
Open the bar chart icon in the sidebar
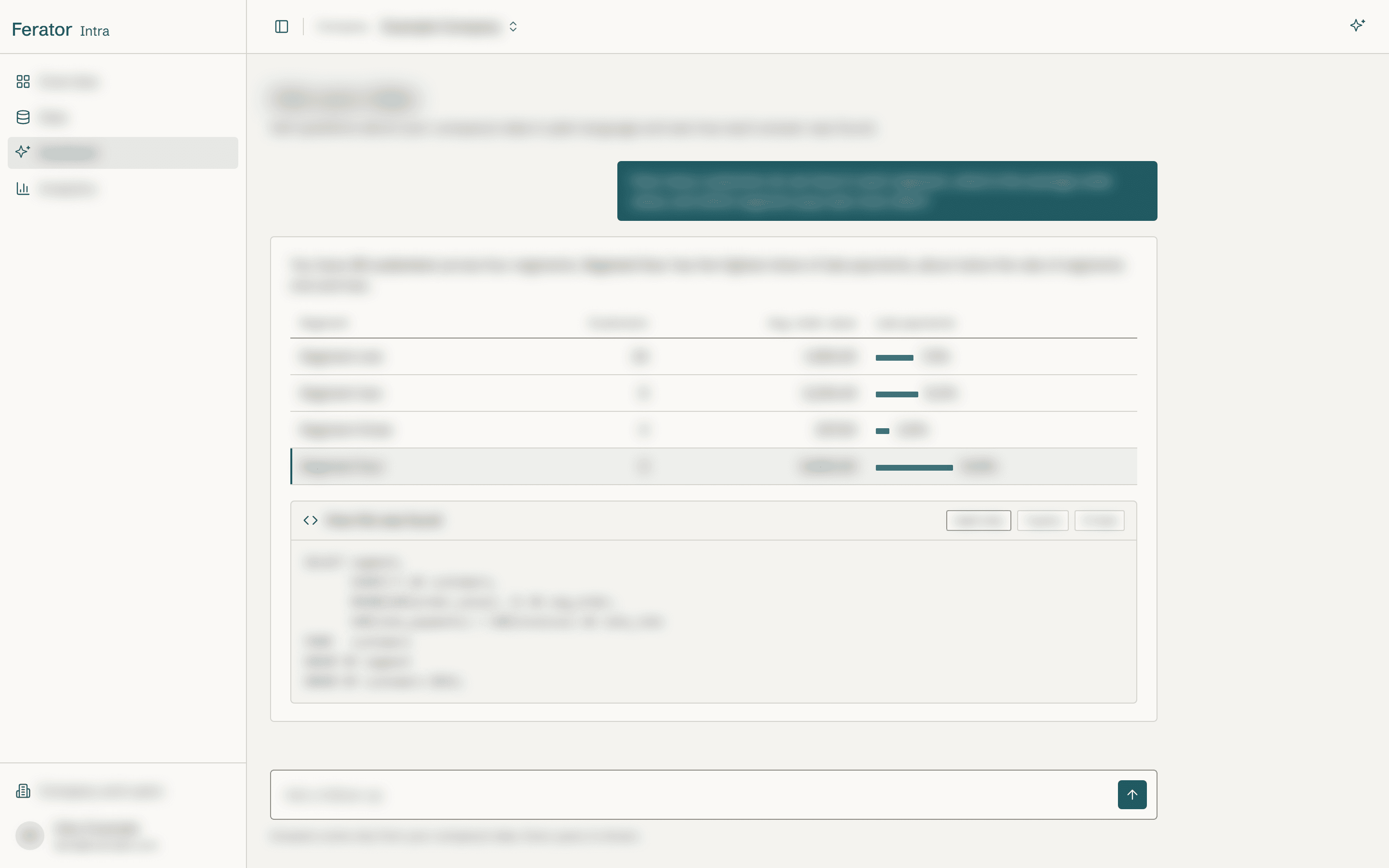[x=23, y=188]
